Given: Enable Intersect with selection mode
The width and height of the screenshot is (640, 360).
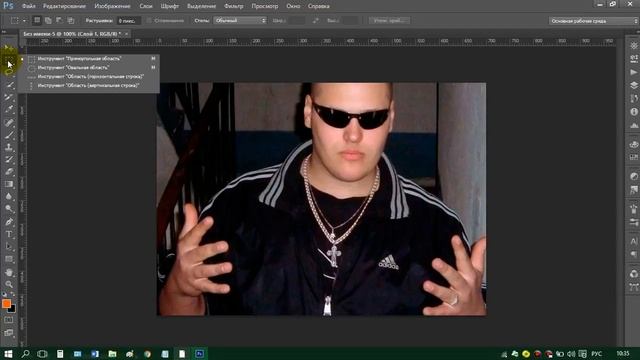Looking at the screenshot, I should click(x=71, y=20).
